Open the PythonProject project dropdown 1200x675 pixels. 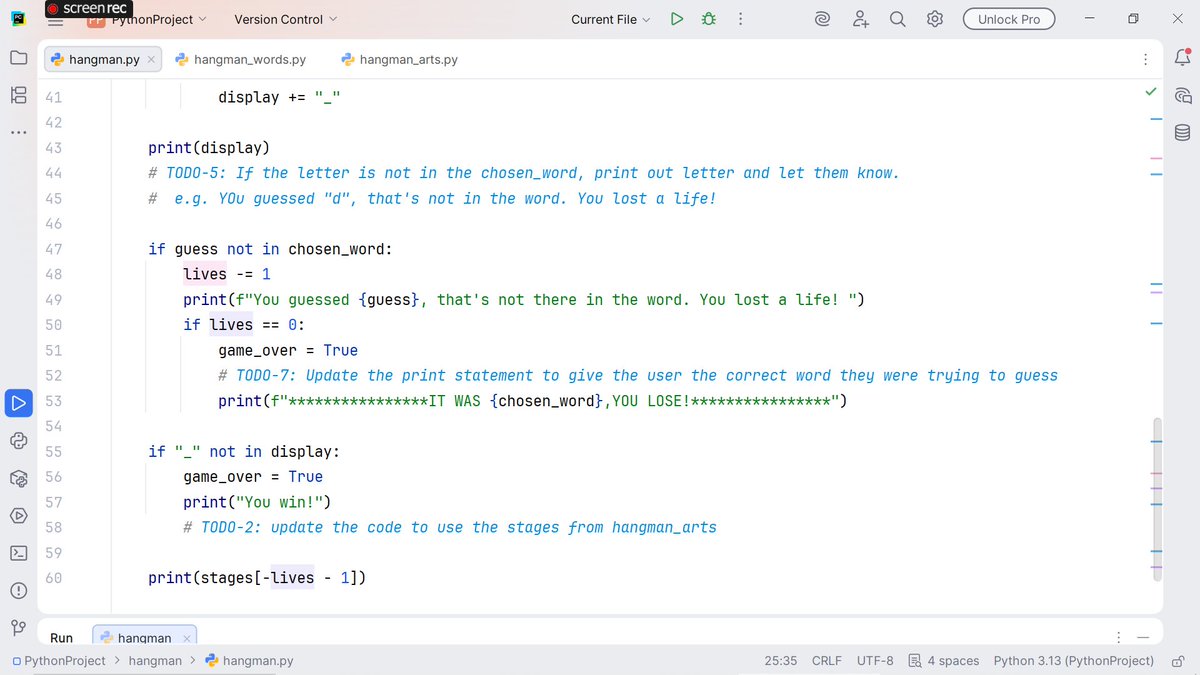tap(148, 19)
